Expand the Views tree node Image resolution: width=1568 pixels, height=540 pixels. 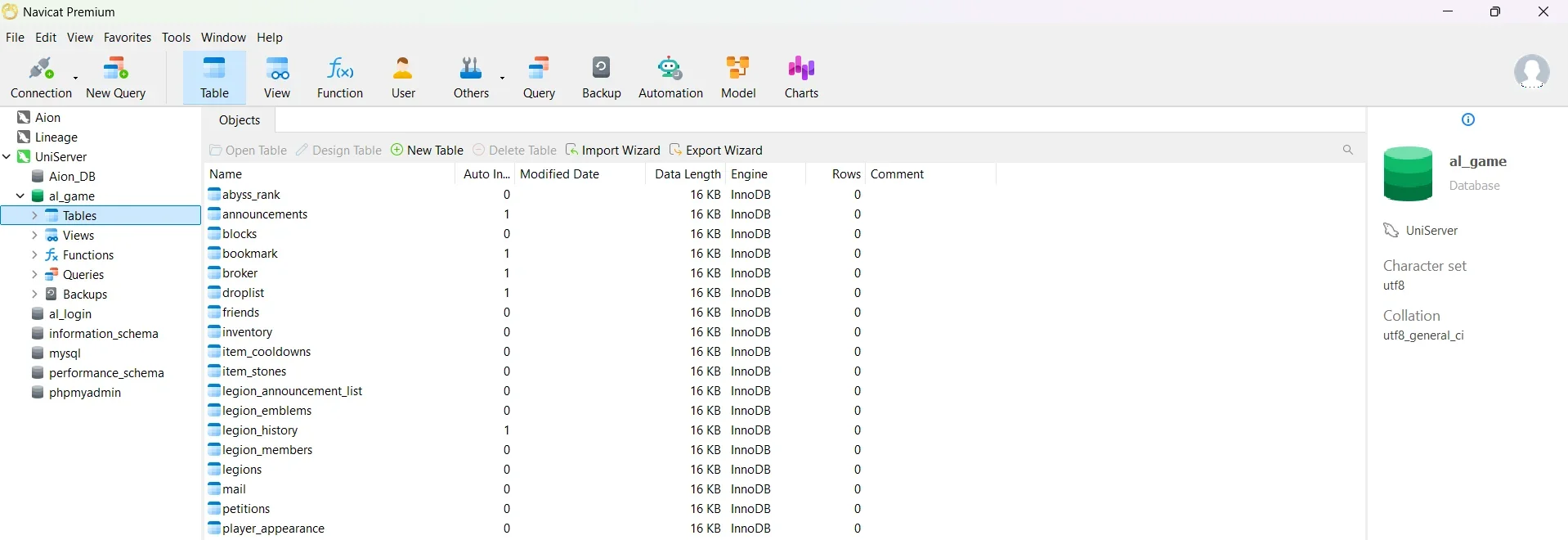tap(34, 235)
